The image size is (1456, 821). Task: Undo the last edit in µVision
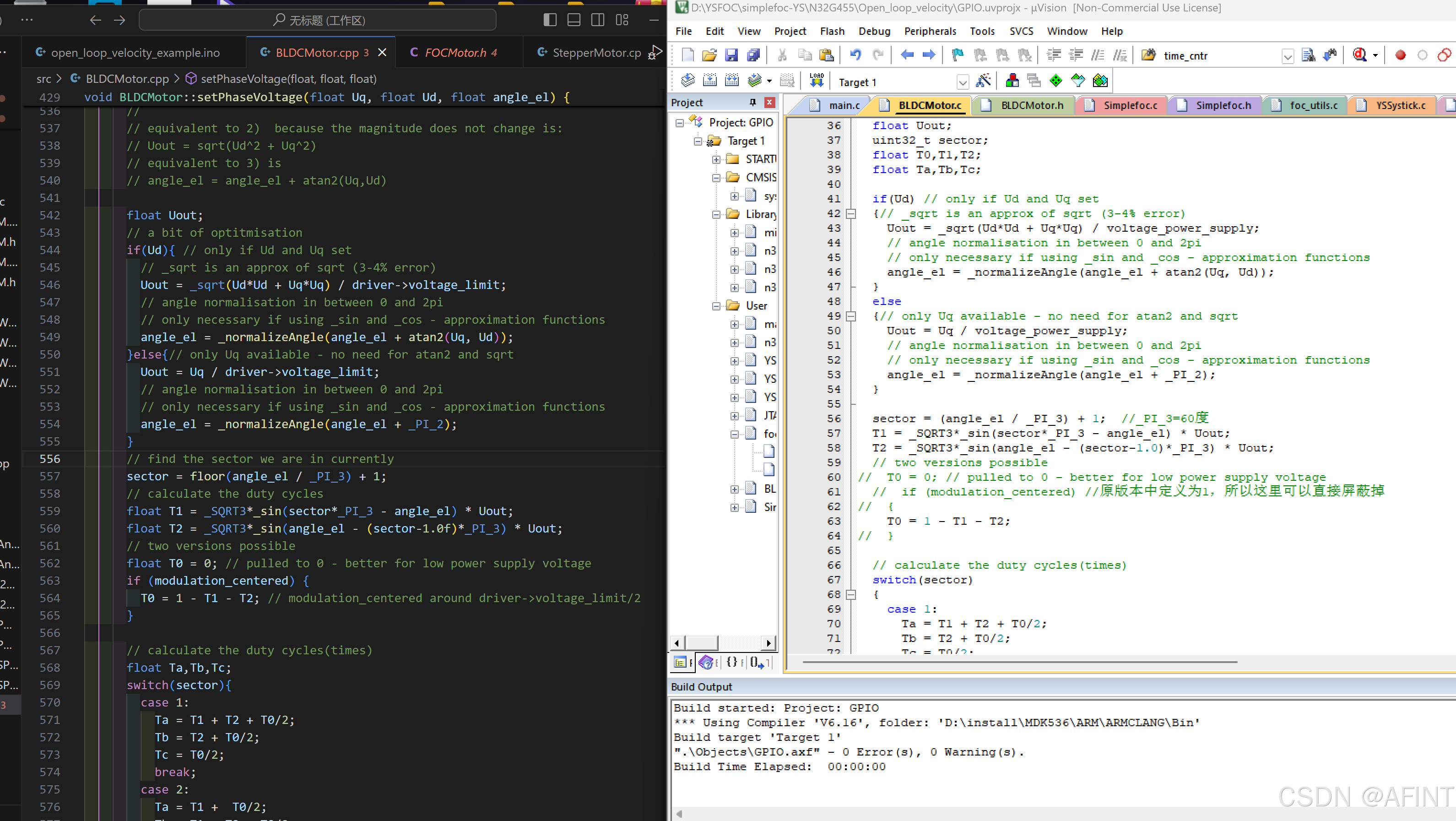[855, 55]
